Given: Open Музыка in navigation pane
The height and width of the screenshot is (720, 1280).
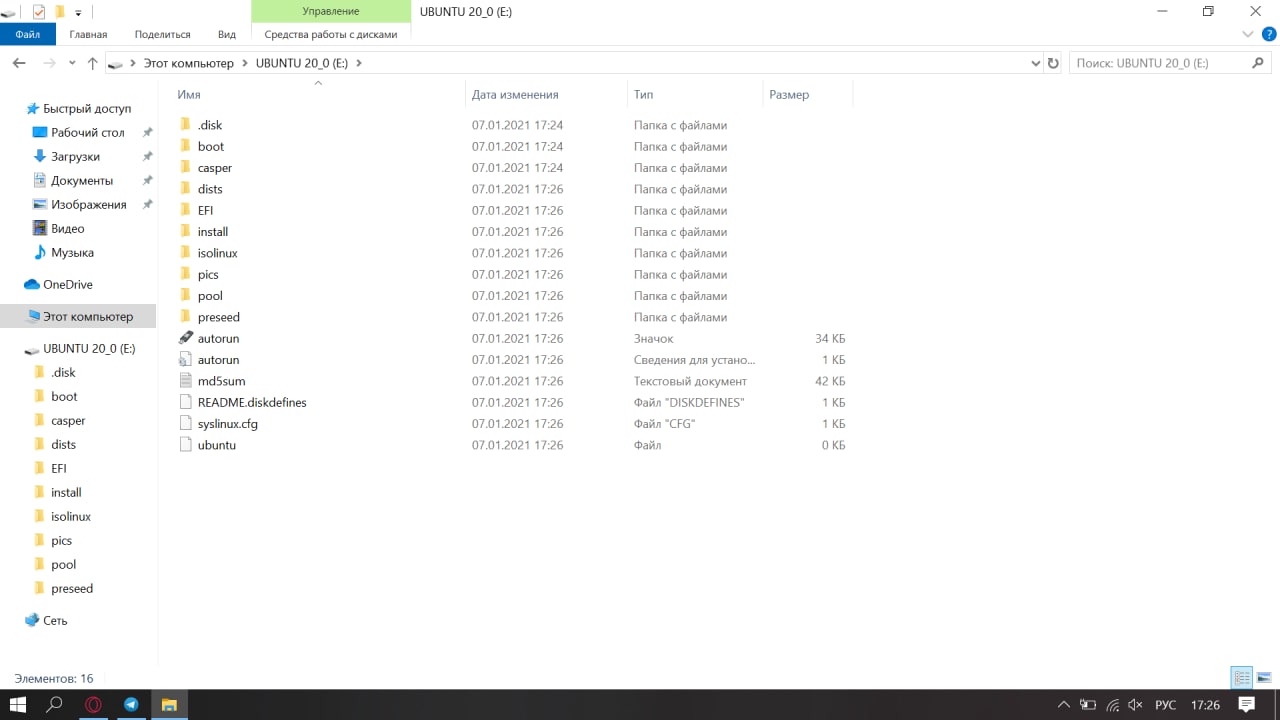Looking at the screenshot, I should click(x=72, y=253).
